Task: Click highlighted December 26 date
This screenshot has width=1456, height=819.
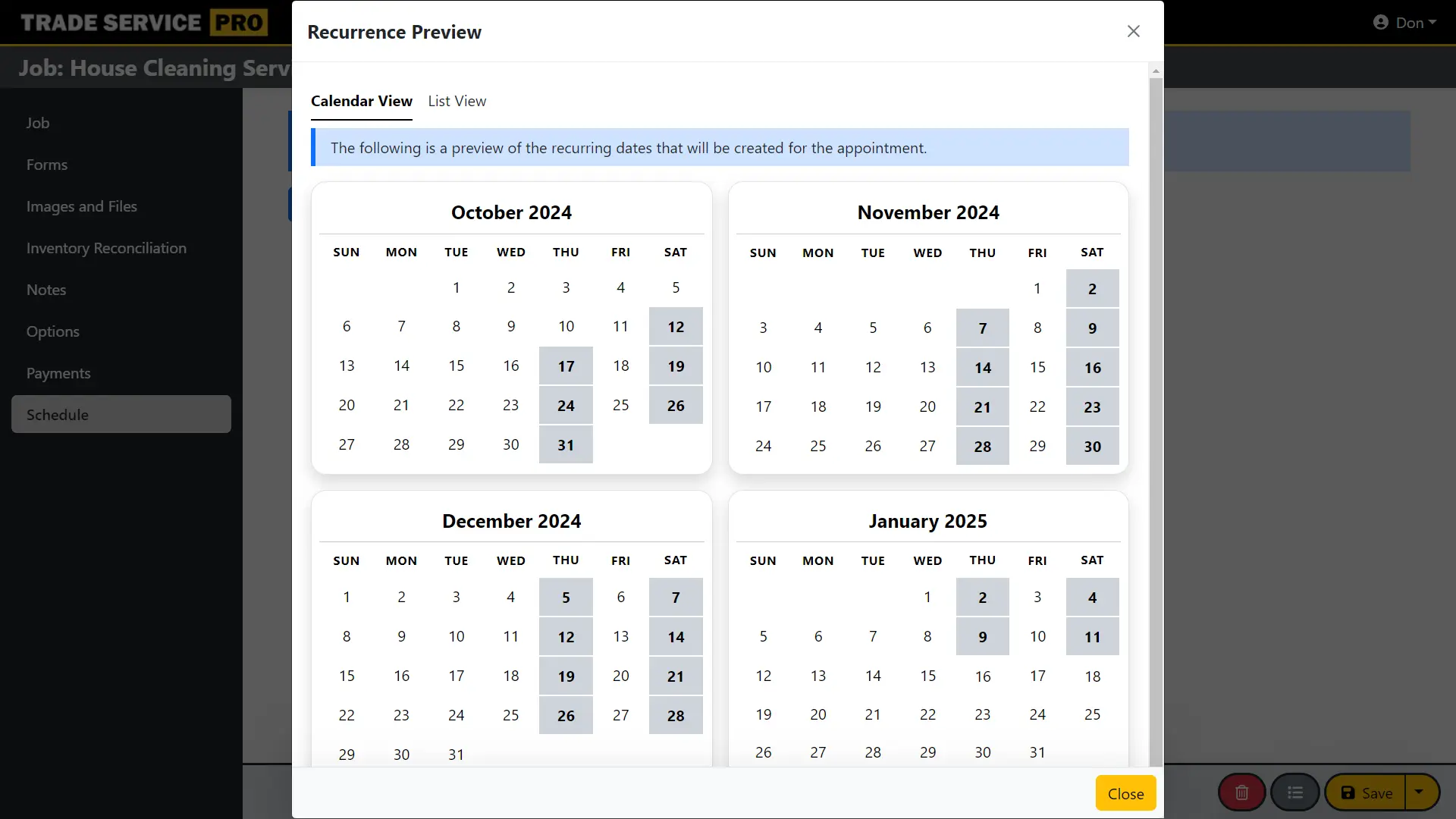Action: pyautogui.click(x=566, y=716)
